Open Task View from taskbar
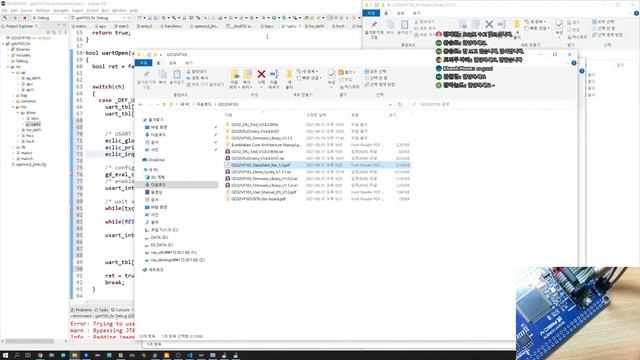The image size is (640, 360). click(28, 356)
